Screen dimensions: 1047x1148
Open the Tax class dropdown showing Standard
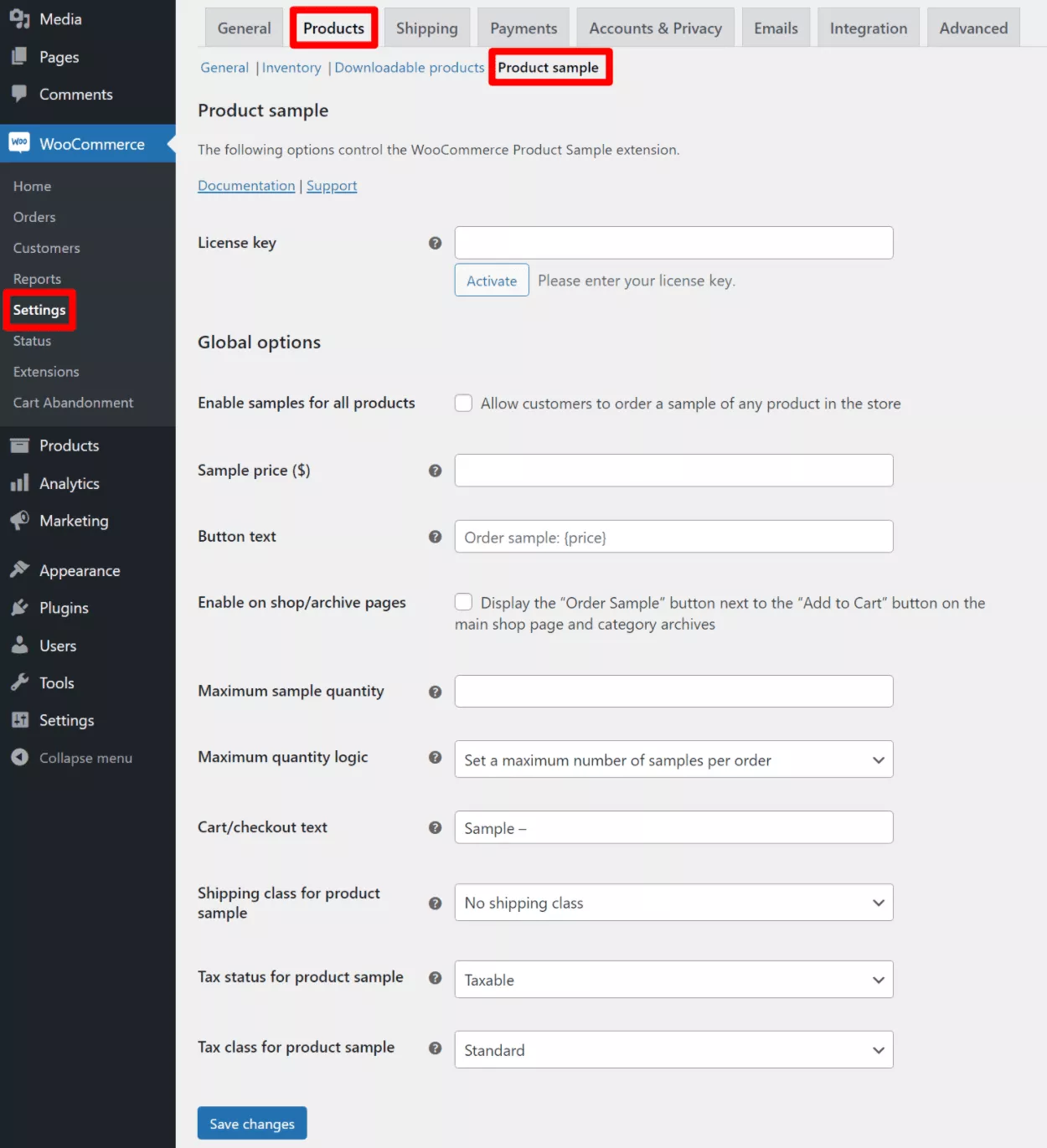(x=673, y=1050)
